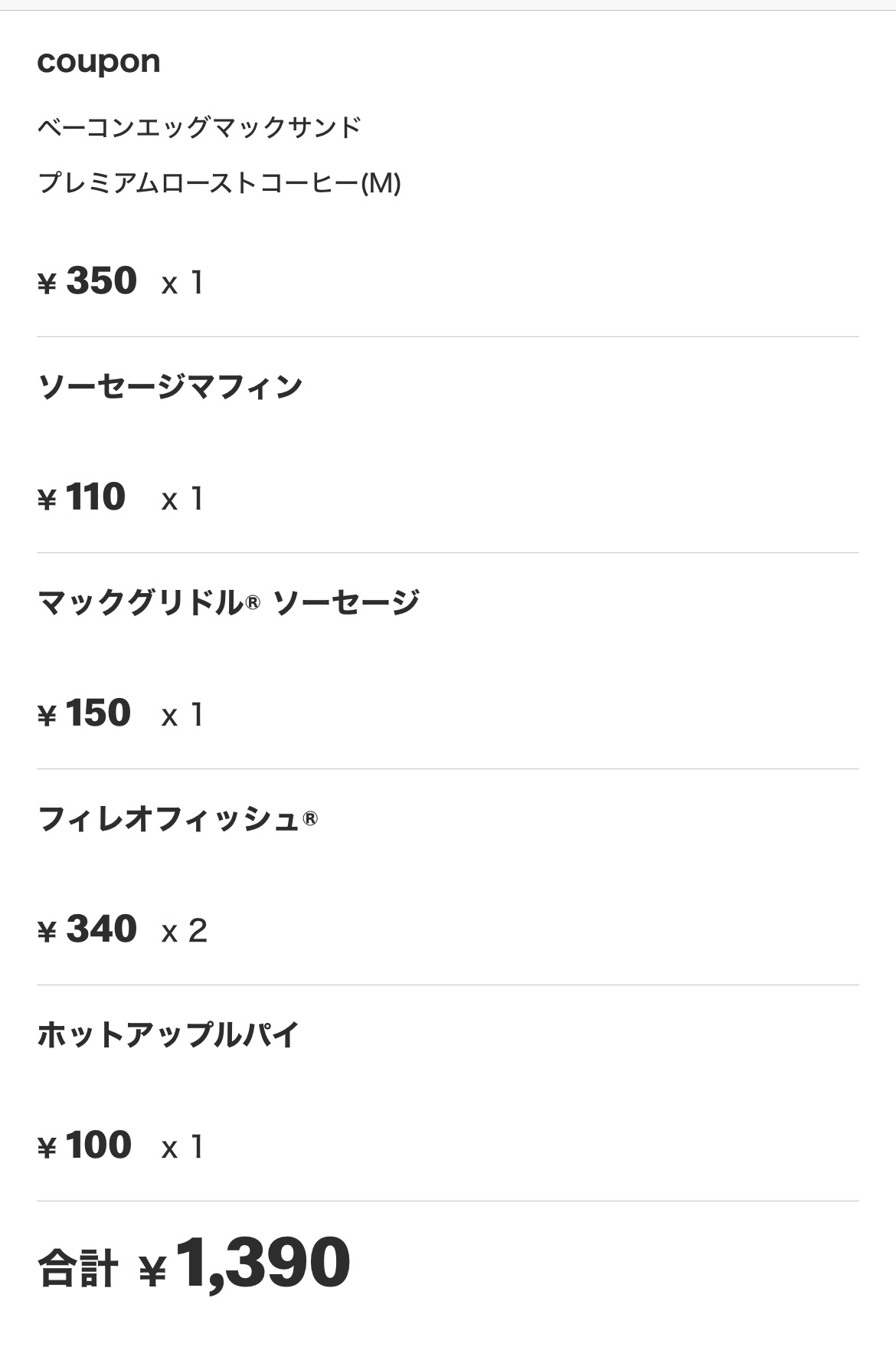896x1347 pixels.
Task: Tap registered mark after フィレオフィッシュ
Action: tap(310, 818)
